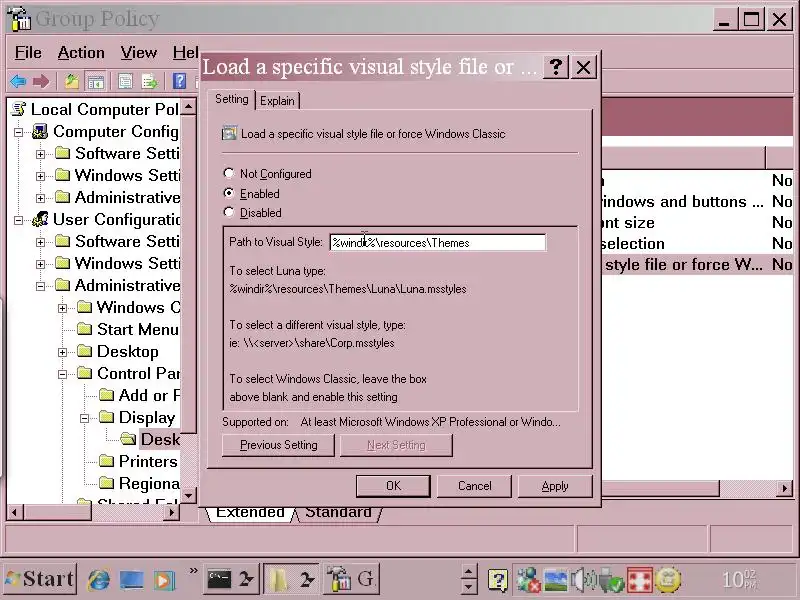Select the Regional tree folder
Viewport: 800px width, 600px height.
click(x=139, y=483)
